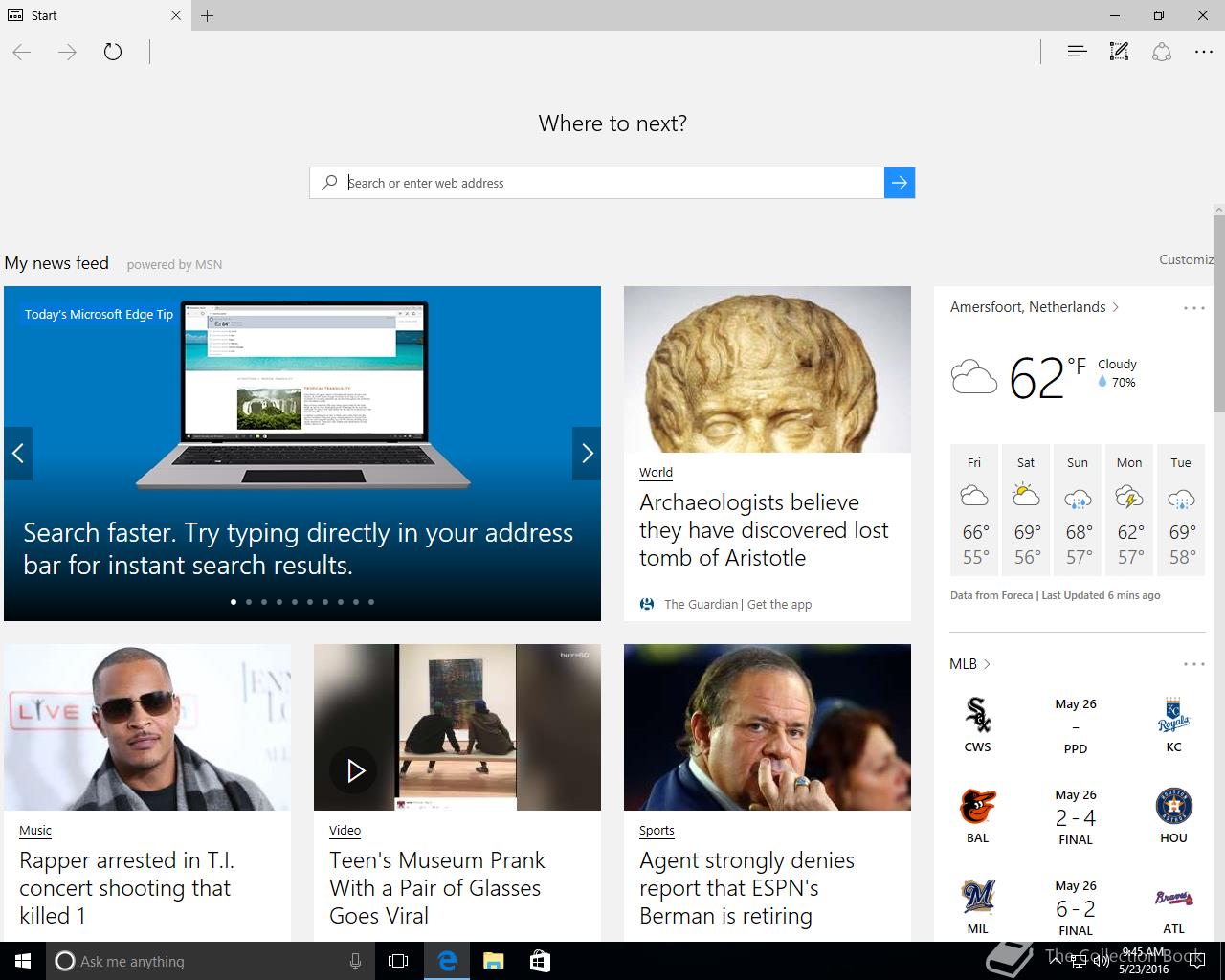Screen dimensions: 1225x980
Task: Open ESPN Berman article headline
Action: tap(746, 888)
